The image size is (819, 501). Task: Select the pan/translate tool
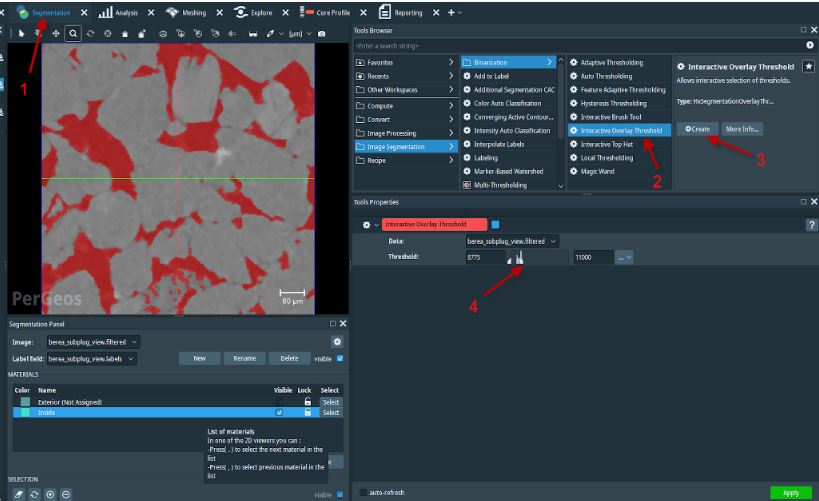pyautogui.click(x=55, y=33)
